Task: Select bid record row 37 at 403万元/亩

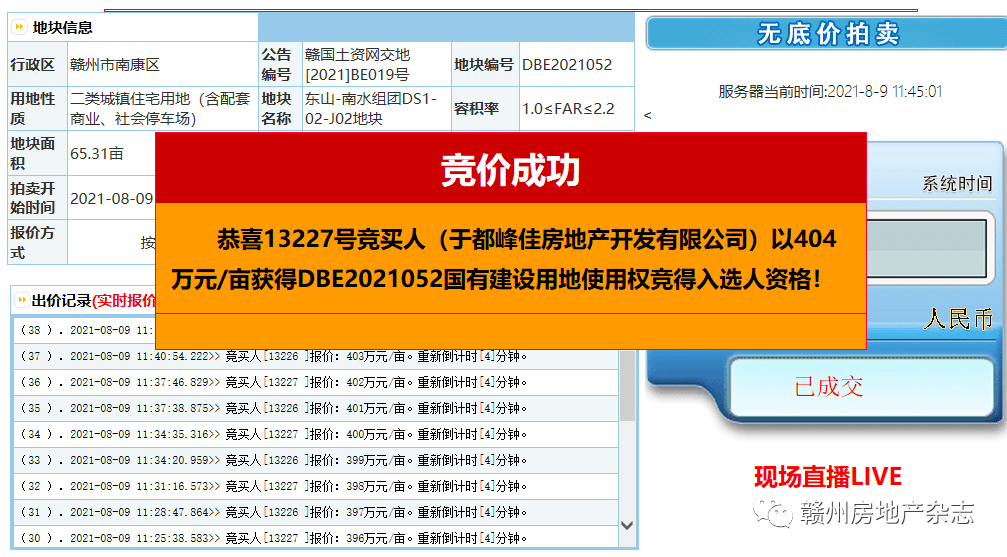Action: pos(315,357)
